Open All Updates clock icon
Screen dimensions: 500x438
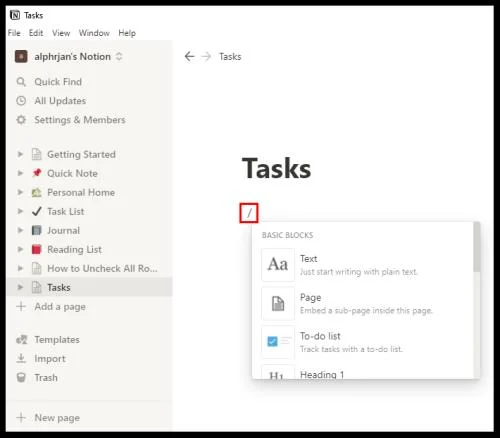point(21,101)
